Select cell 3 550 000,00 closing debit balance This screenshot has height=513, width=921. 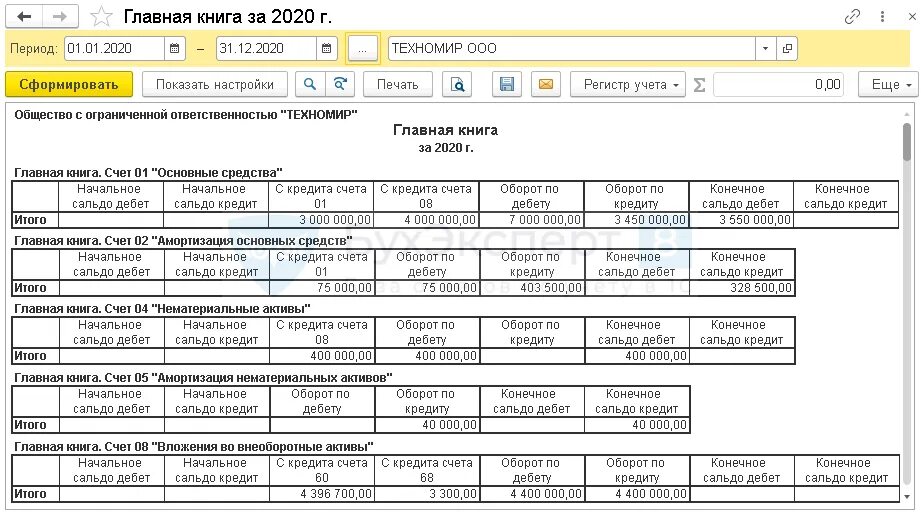click(x=741, y=220)
